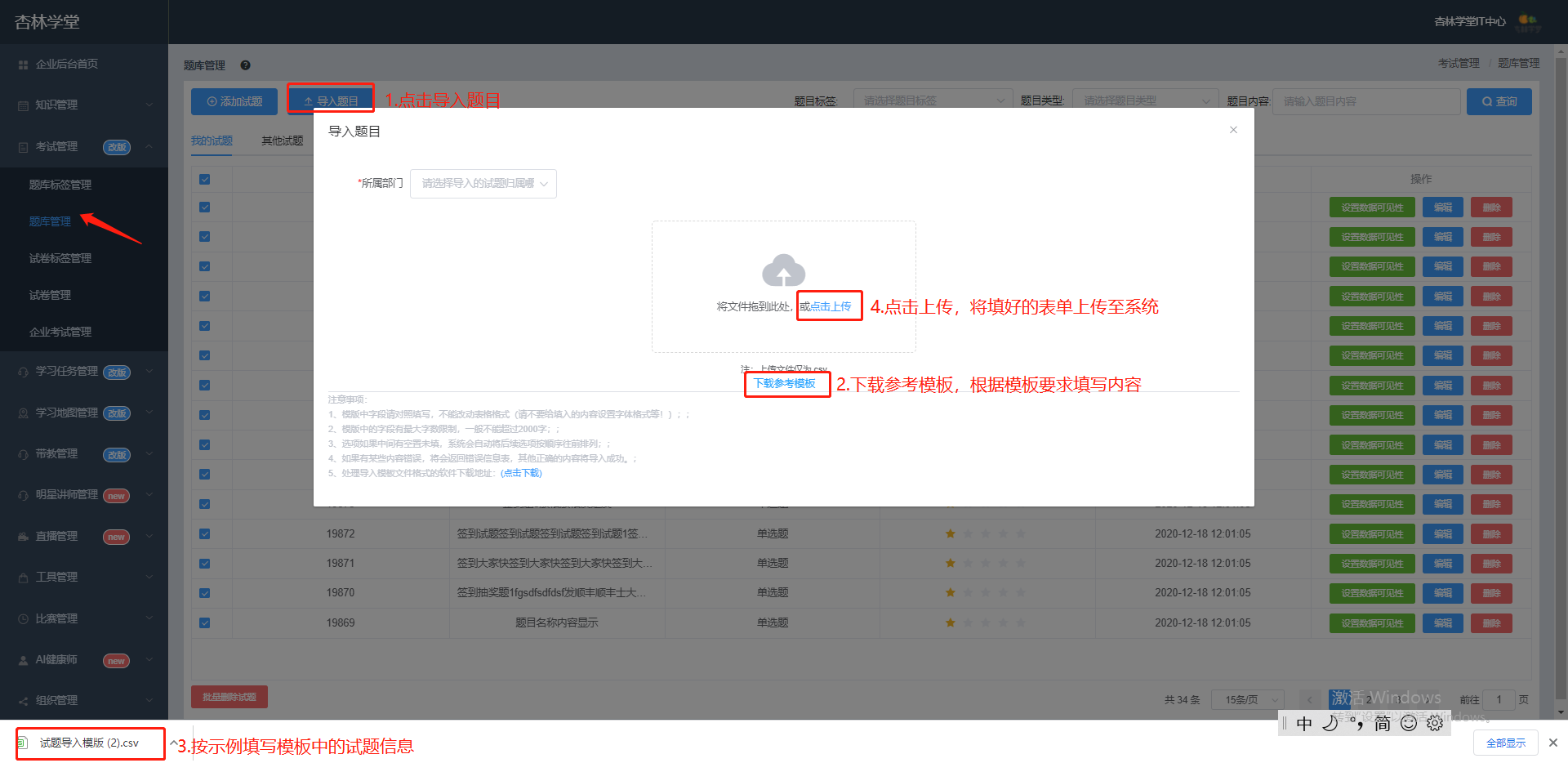Click the 下载参考模板 link
The height and width of the screenshot is (763, 1568).
tap(785, 384)
